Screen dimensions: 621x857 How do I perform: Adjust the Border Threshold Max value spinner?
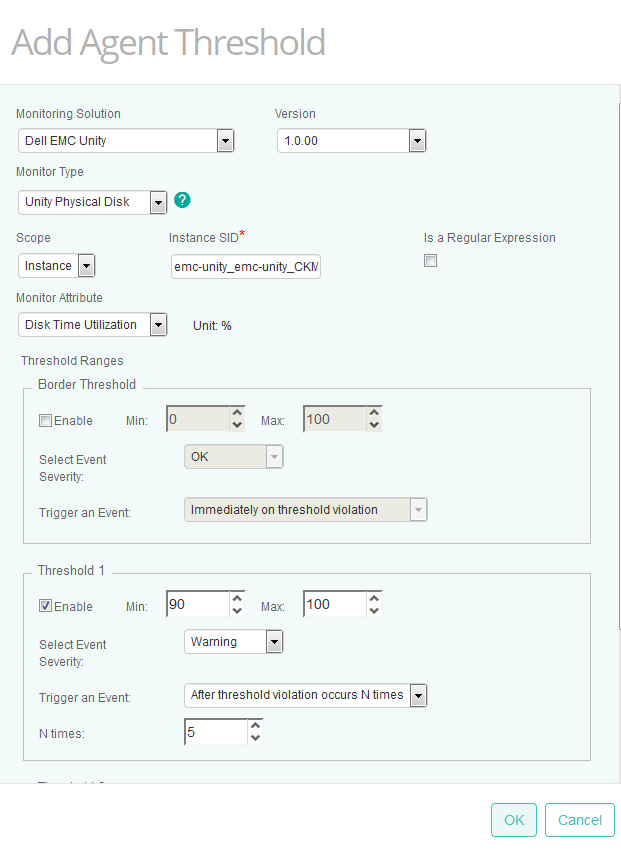[x=373, y=418]
